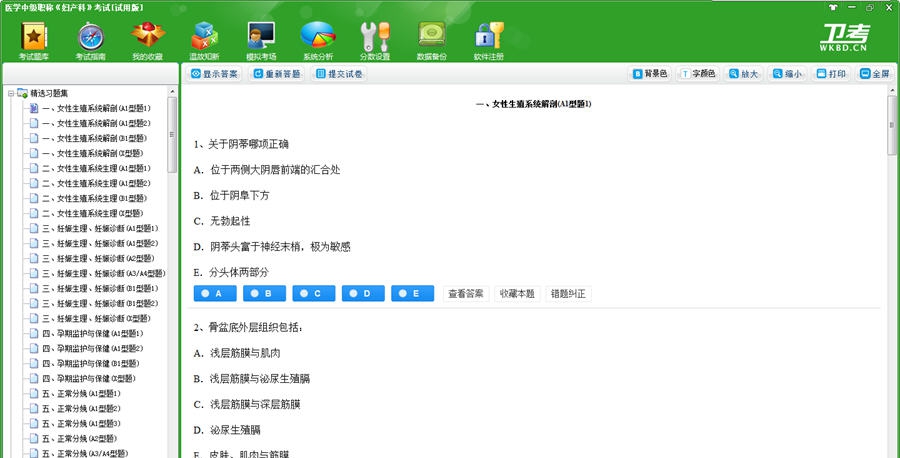Screen dimensions: 900x458
Task: Open the 字颜色 font color picker
Action: pos(699,74)
